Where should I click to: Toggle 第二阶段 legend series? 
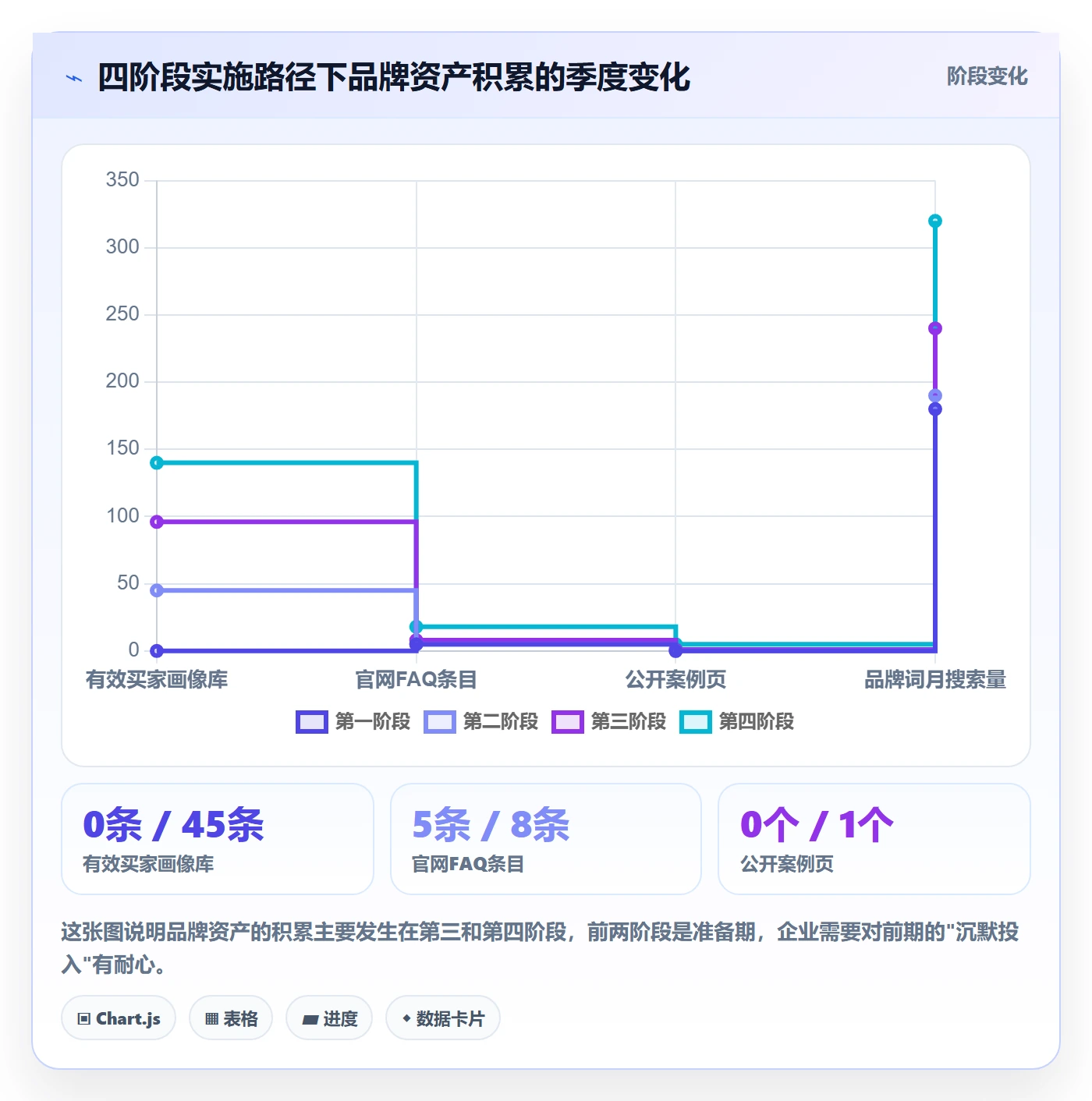point(481,722)
